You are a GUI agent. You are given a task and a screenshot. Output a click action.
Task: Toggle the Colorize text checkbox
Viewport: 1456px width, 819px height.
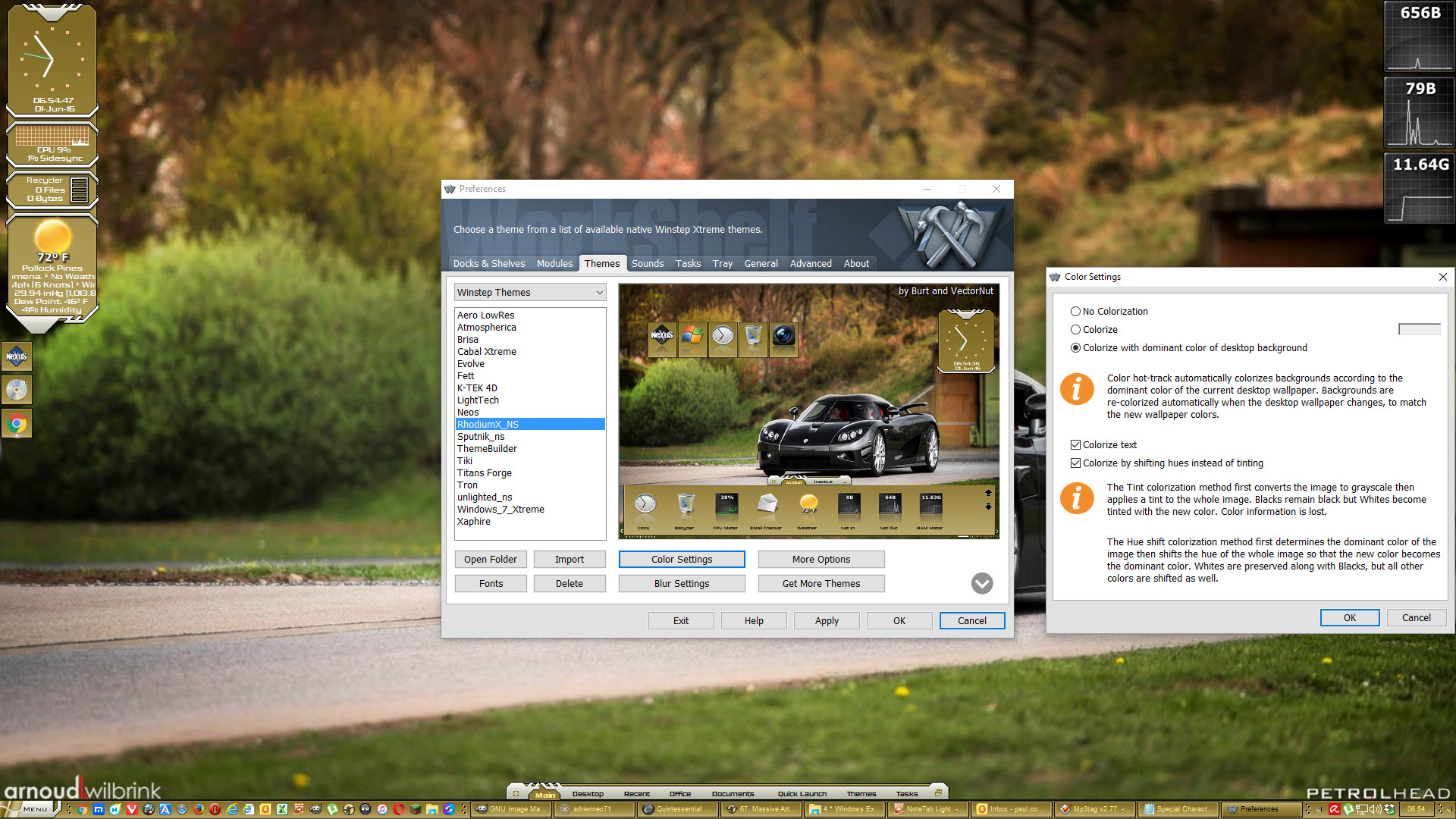[1075, 445]
